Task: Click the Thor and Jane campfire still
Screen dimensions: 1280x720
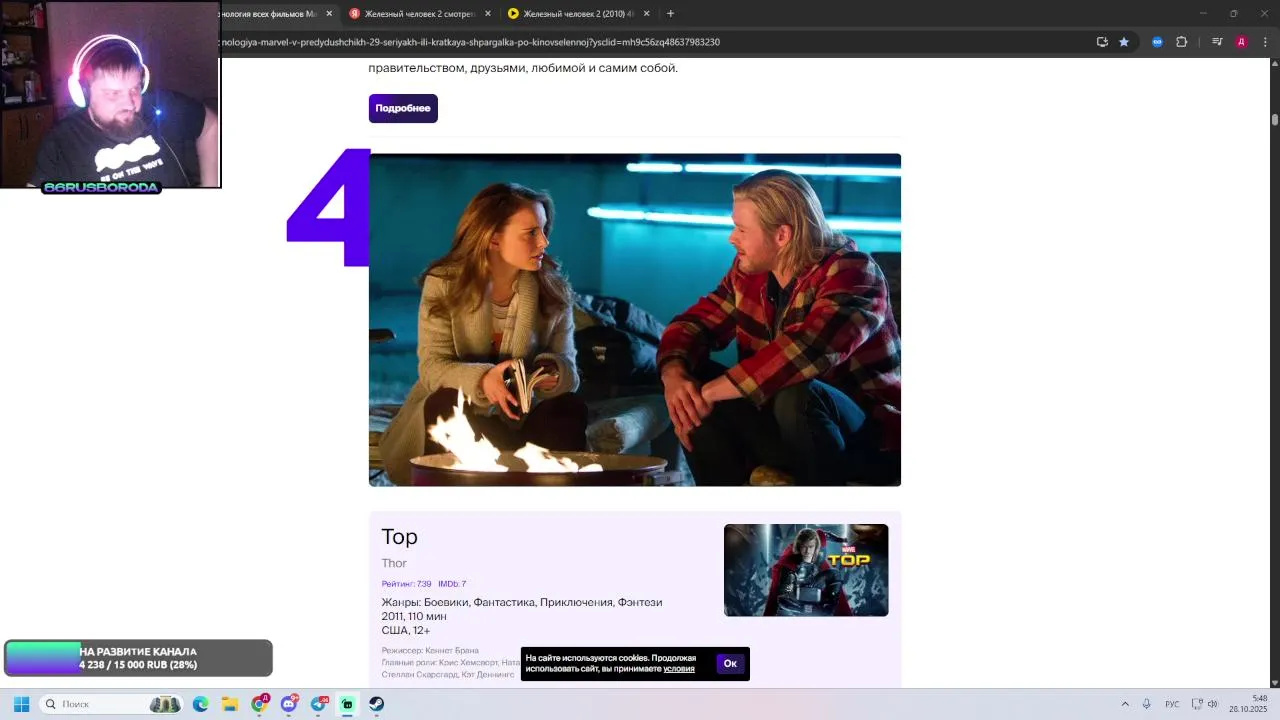Action: pos(635,320)
